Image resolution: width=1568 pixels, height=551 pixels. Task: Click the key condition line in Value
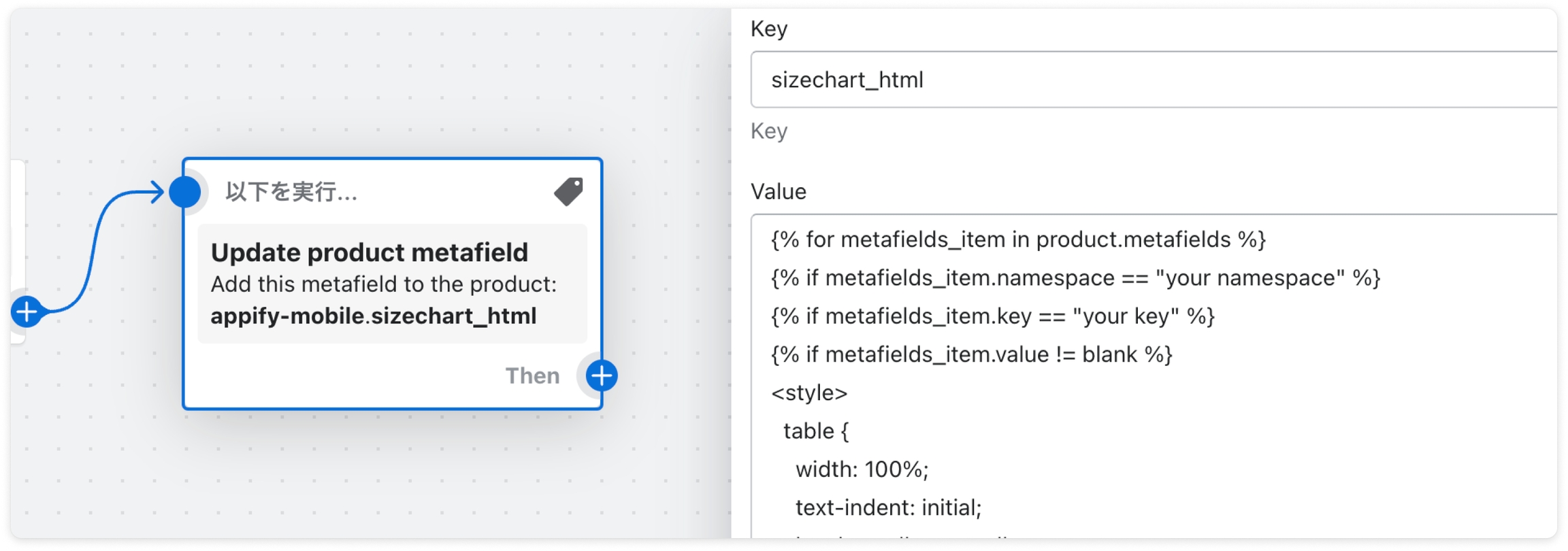(992, 316)
